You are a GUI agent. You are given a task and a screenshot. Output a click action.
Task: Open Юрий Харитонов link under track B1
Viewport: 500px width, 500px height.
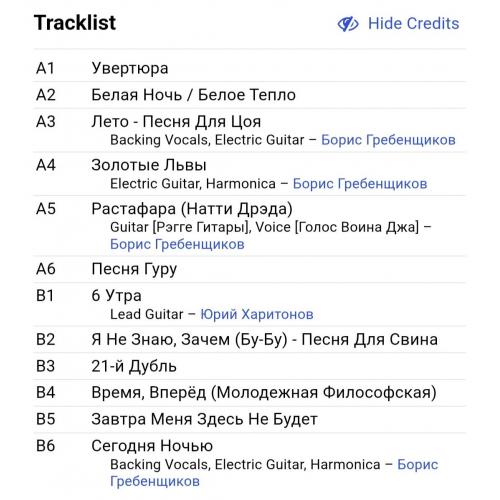click(257, 314)
